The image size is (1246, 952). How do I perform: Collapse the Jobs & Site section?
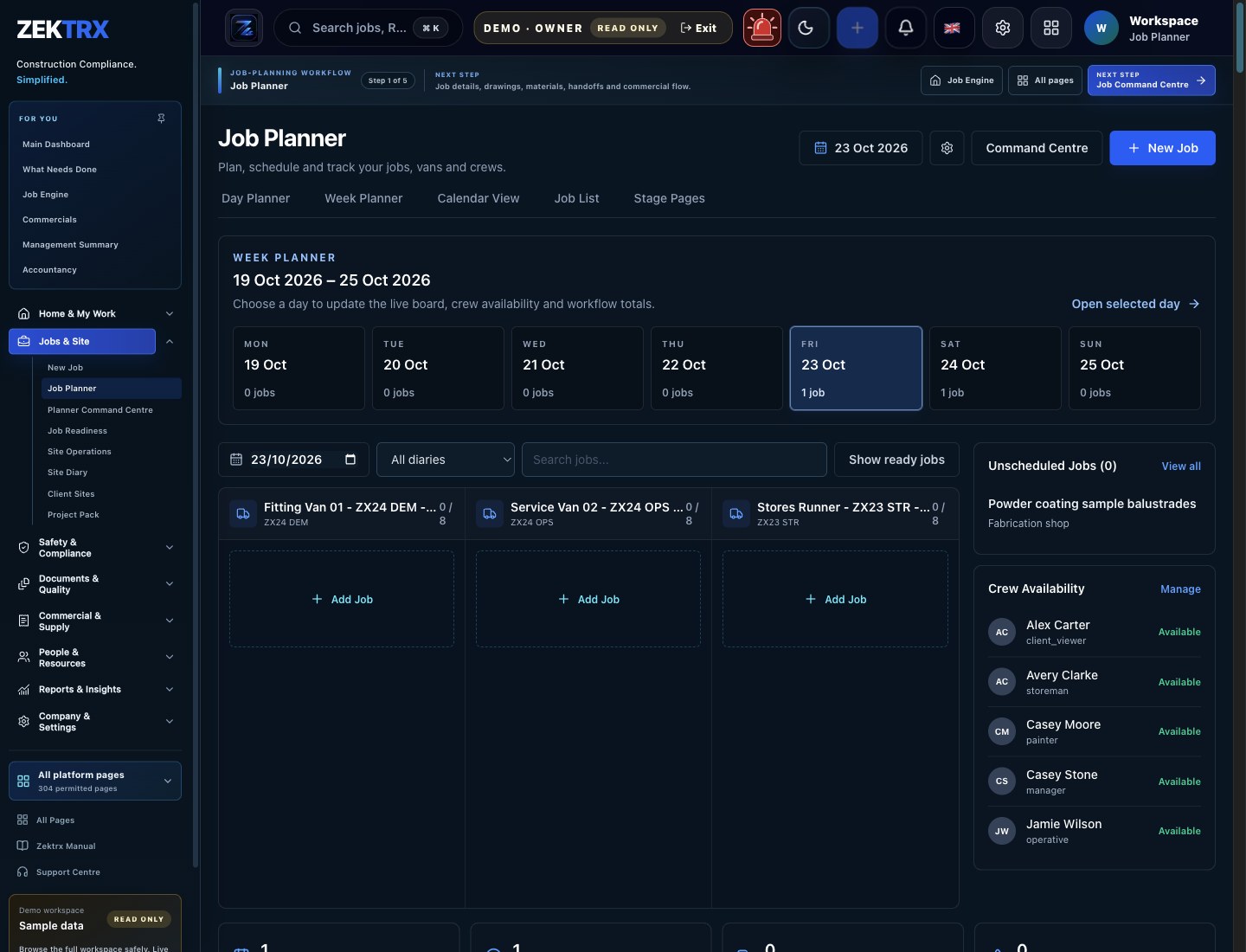pyautogui.click(x=170, y=341)
